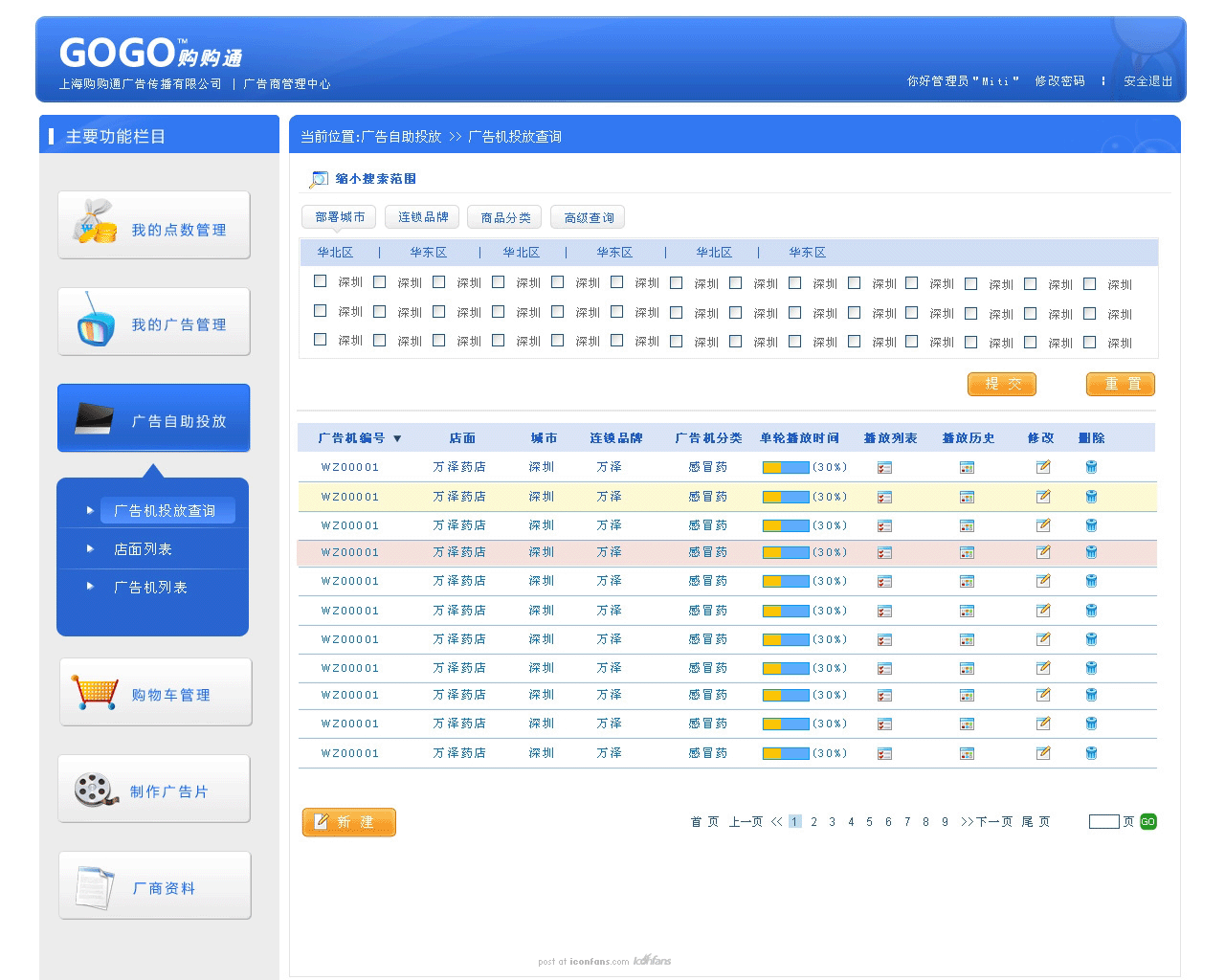
Task: Click edit icon in yellow highlighted row
Action: 1043,497
